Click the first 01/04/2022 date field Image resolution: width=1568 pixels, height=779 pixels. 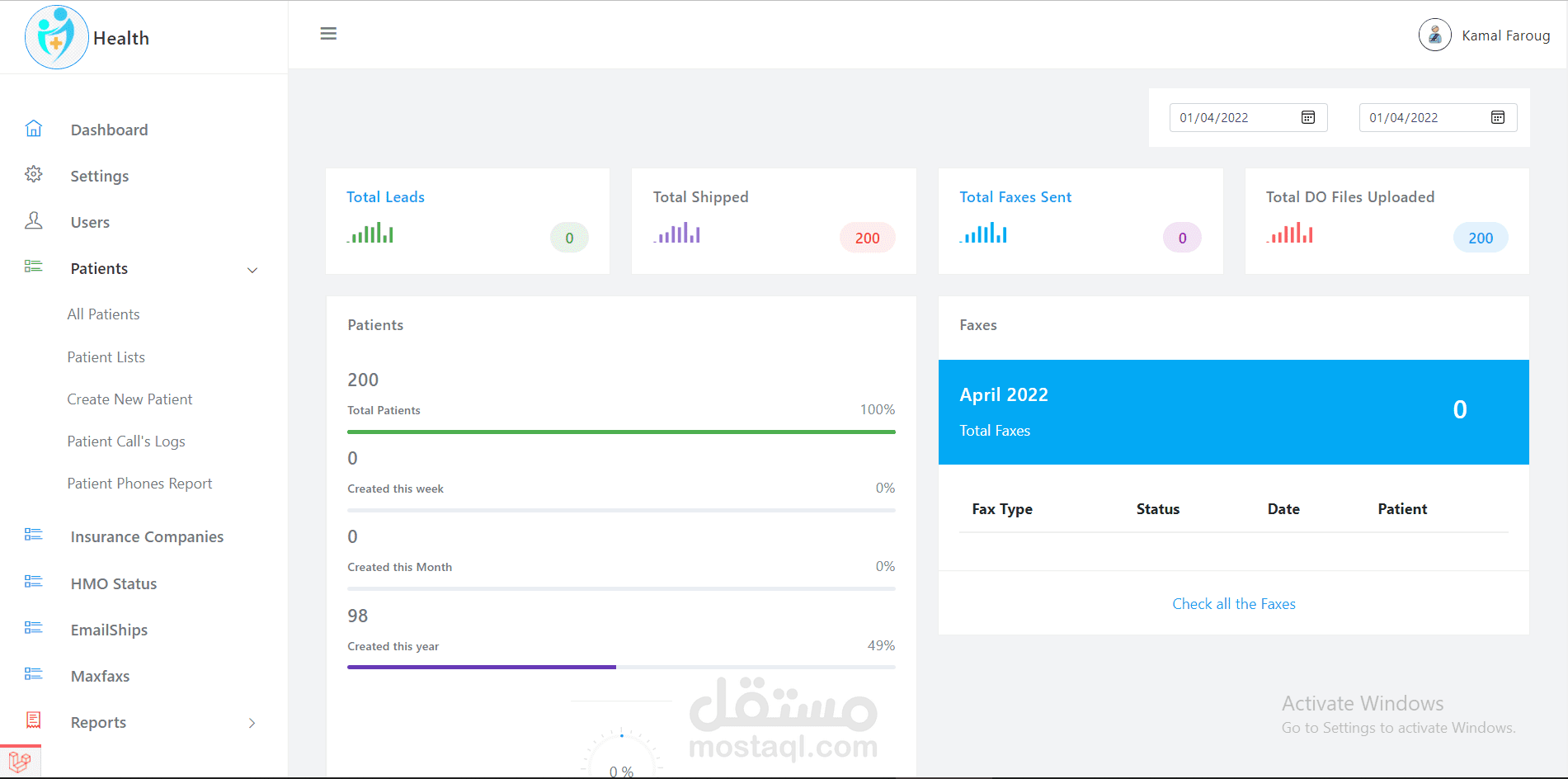(1248, 117)
